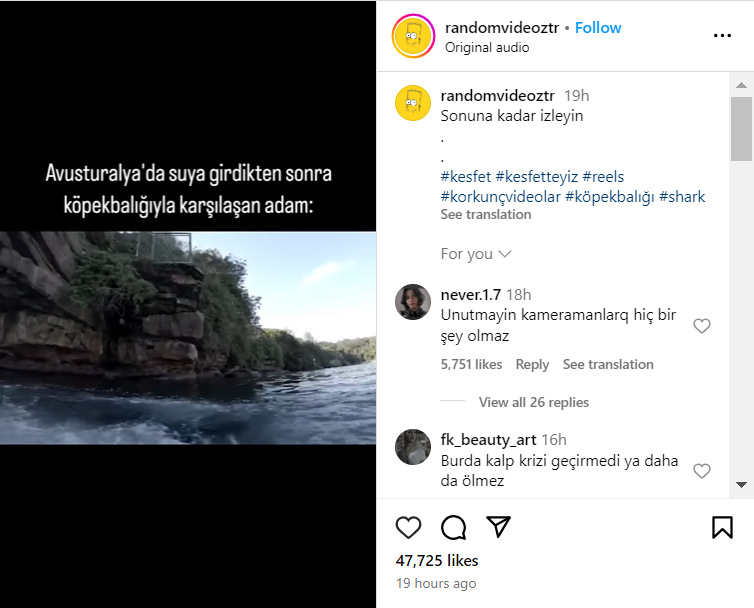This screenshot has height=608, width=754.
Task: Open fk_beauty_art commenter avatar
Action: pyautogui.click(x=413, y=447)
